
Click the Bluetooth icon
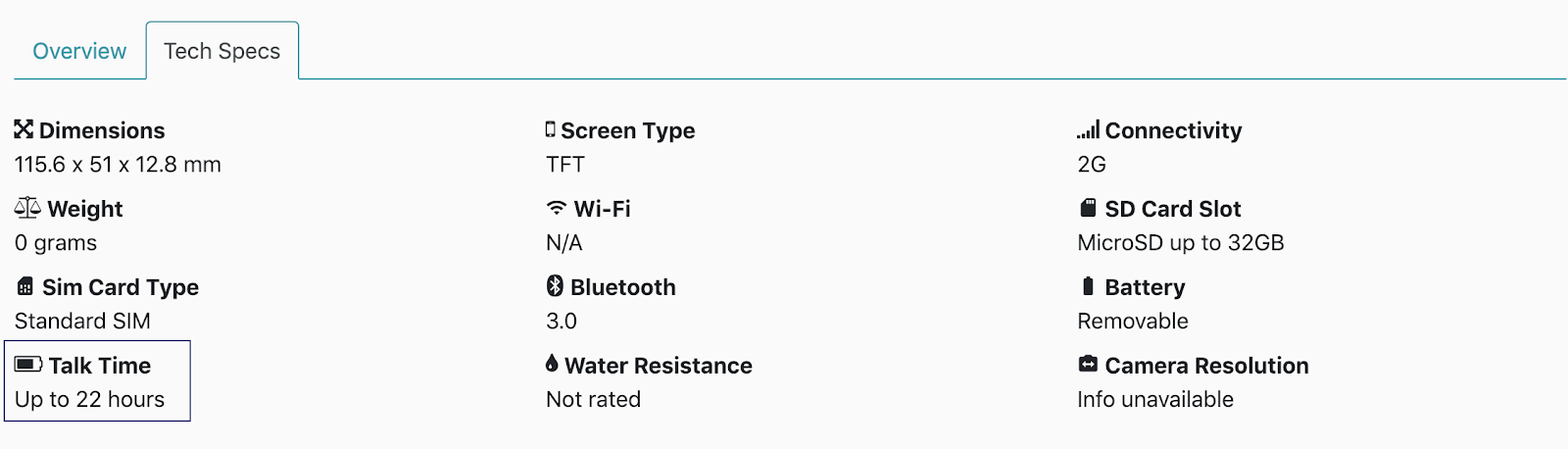(x=555, y=286)
